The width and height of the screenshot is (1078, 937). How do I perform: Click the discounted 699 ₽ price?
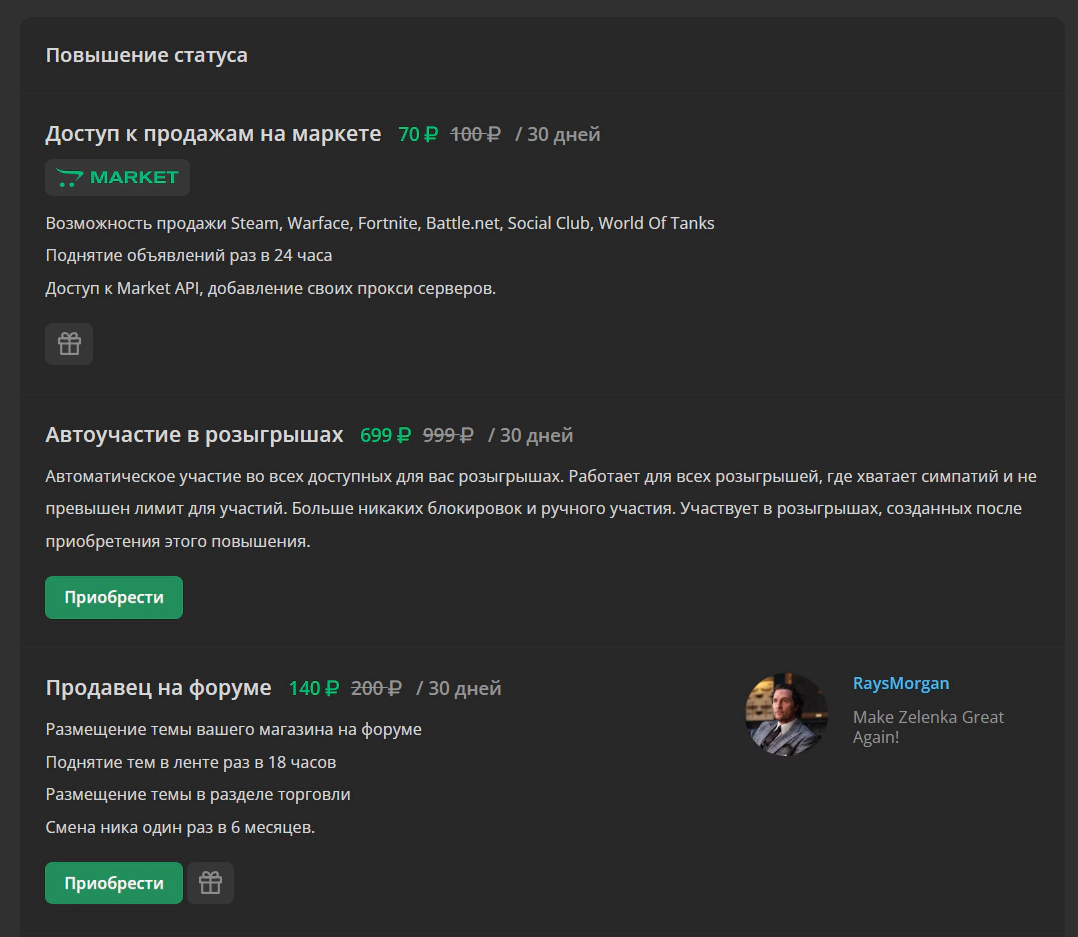(386, 435)
